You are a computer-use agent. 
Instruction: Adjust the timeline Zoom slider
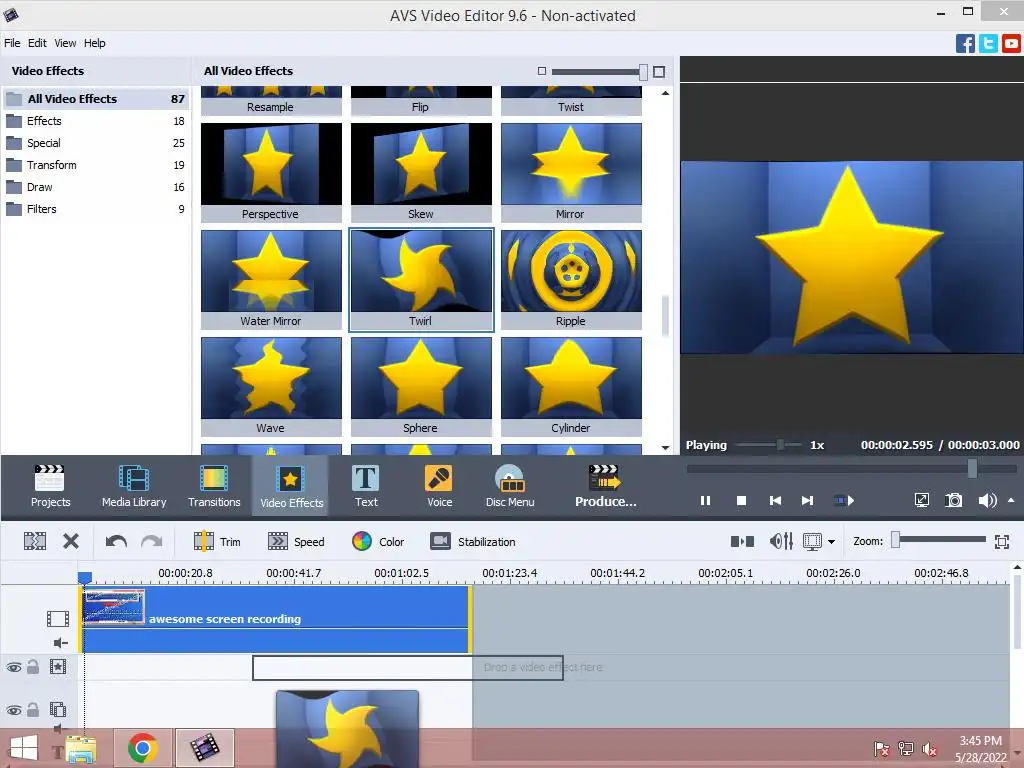coord(896,539)
